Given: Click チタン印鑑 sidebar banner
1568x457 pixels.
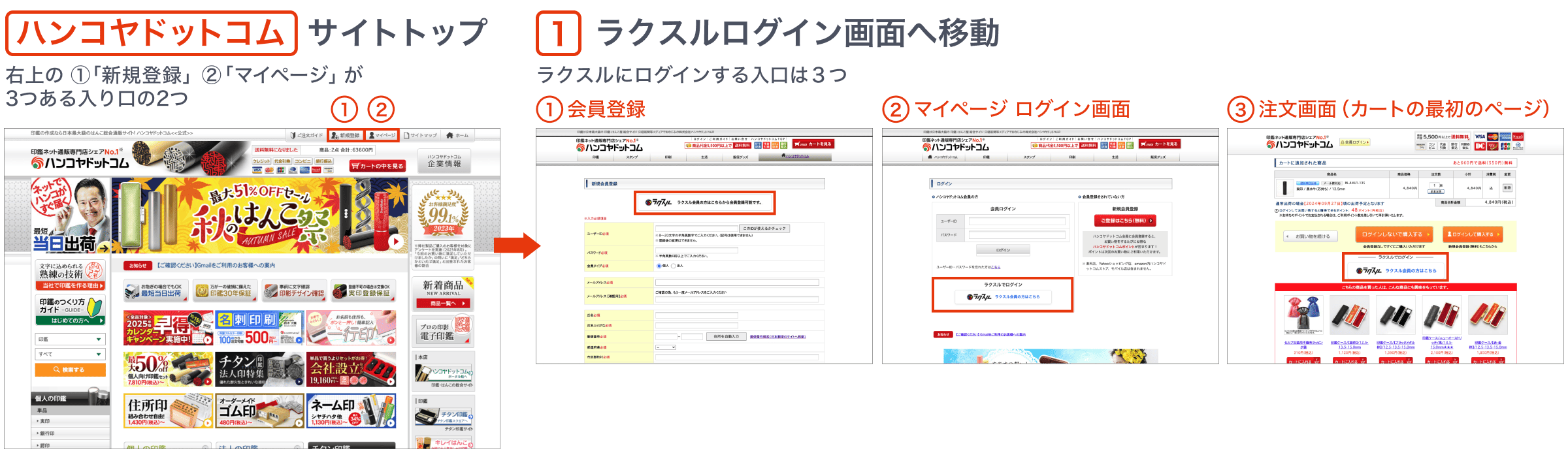Looking at the screenshot, I should click(444, 417).
